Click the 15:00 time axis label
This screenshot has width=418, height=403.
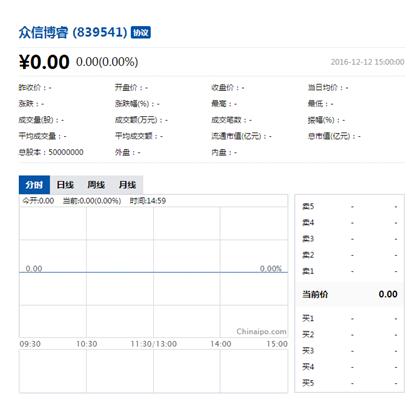coord(277,344)
